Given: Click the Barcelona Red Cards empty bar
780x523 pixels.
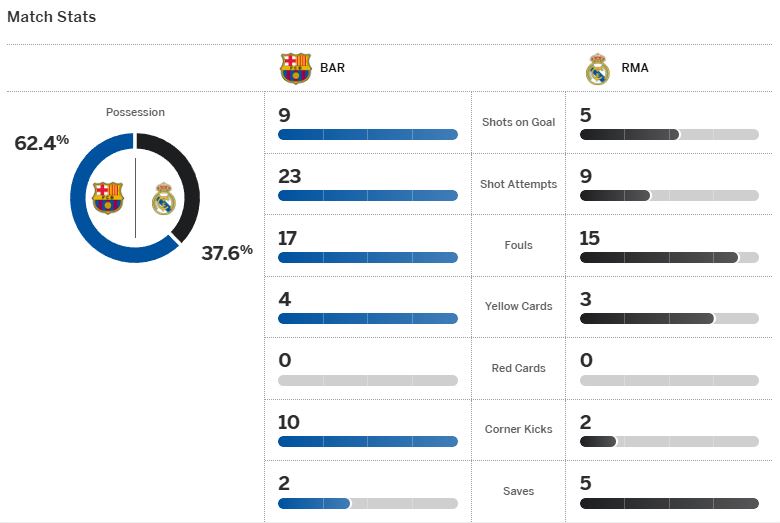Looking at the screenshot, I should tap(368, 380).
